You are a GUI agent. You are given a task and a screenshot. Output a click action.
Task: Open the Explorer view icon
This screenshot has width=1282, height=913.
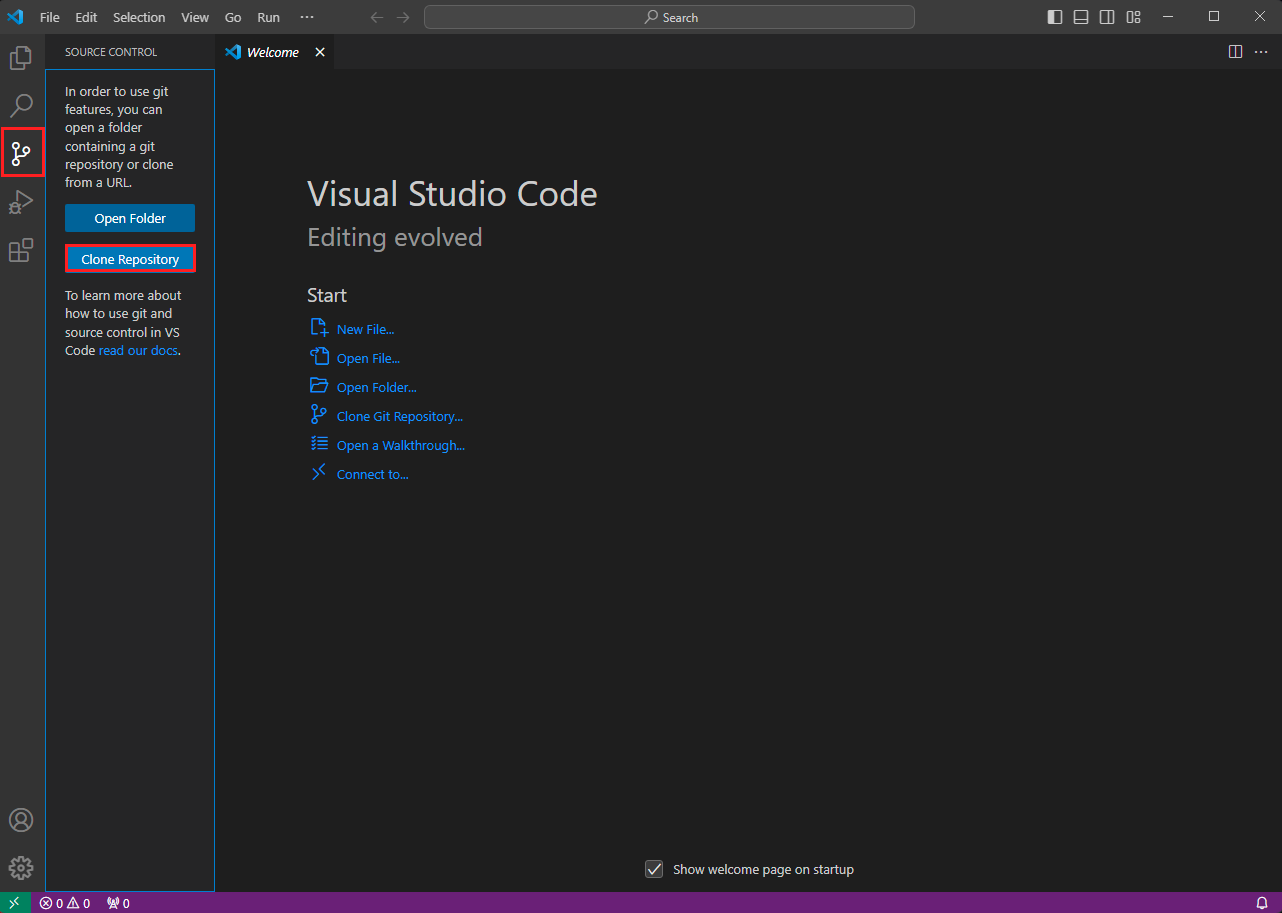tap(21, 57)
